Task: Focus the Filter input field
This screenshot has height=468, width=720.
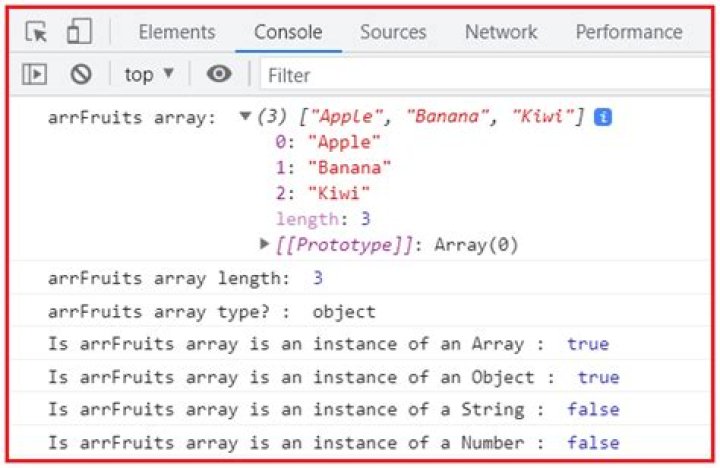Action: [485, 75]
